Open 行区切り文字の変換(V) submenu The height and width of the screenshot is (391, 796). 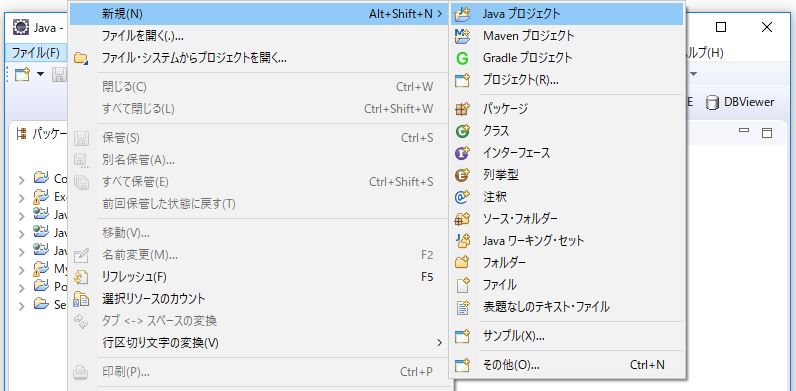click(258, 343)
